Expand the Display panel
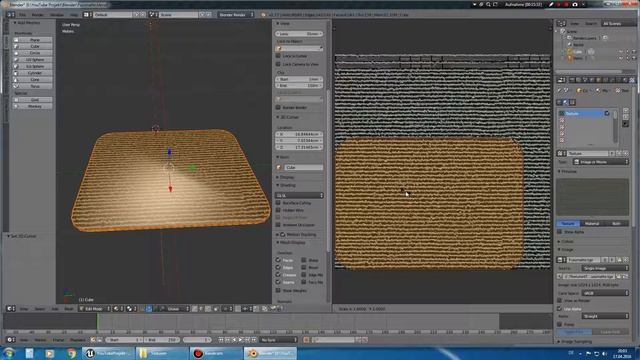 285,178
